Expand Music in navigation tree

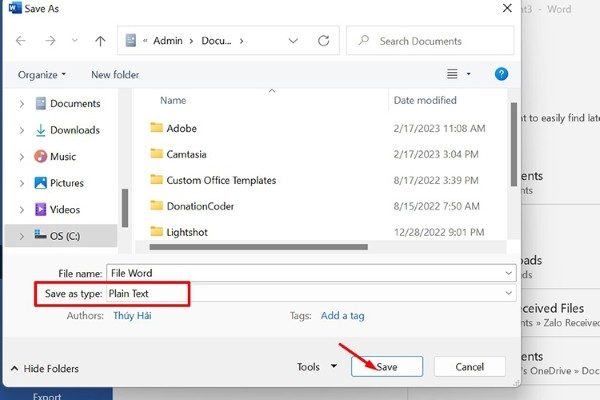(22, 157)
